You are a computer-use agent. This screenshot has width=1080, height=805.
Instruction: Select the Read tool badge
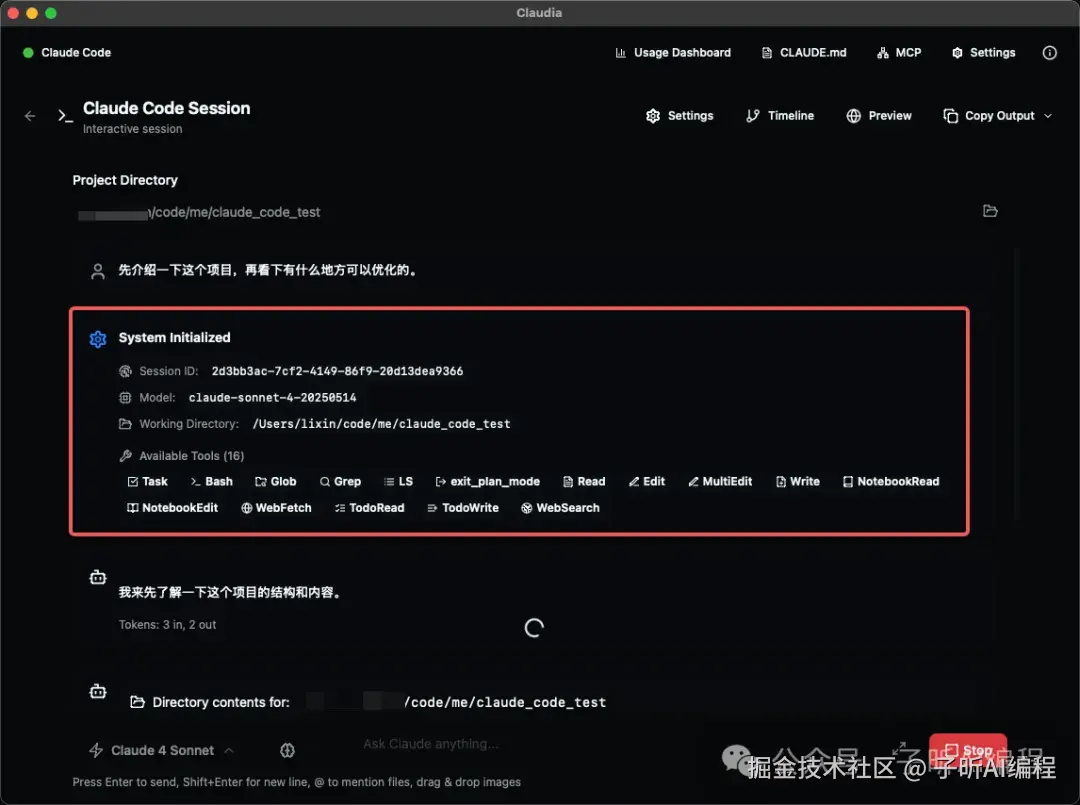[584, 481]
